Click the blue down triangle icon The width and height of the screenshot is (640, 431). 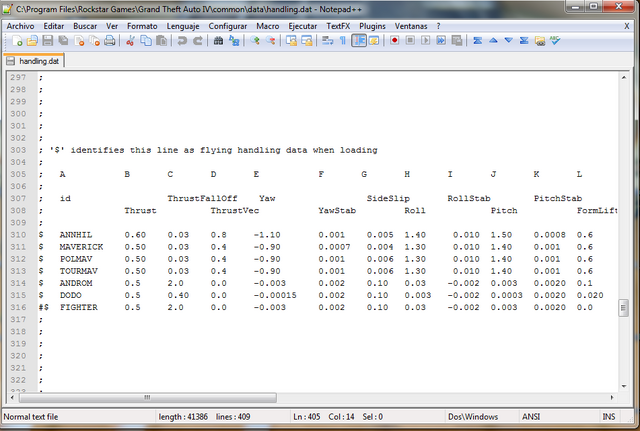coord(509,40)
